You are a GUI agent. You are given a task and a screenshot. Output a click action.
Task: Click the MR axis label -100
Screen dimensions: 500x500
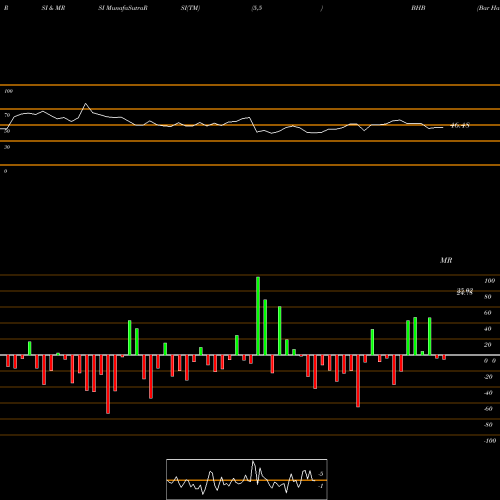point(490,441)
